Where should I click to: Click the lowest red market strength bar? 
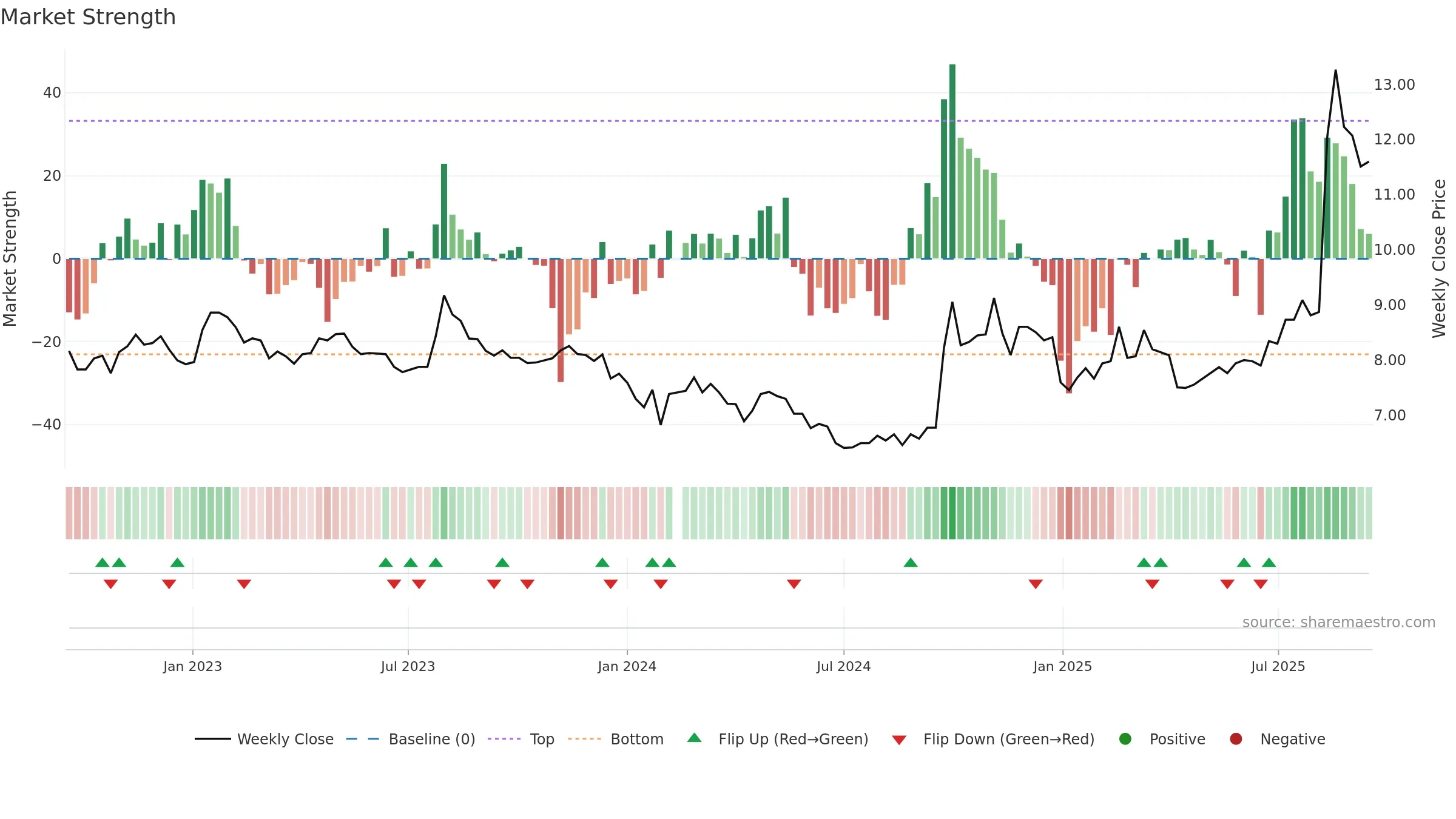point(1069,326)
